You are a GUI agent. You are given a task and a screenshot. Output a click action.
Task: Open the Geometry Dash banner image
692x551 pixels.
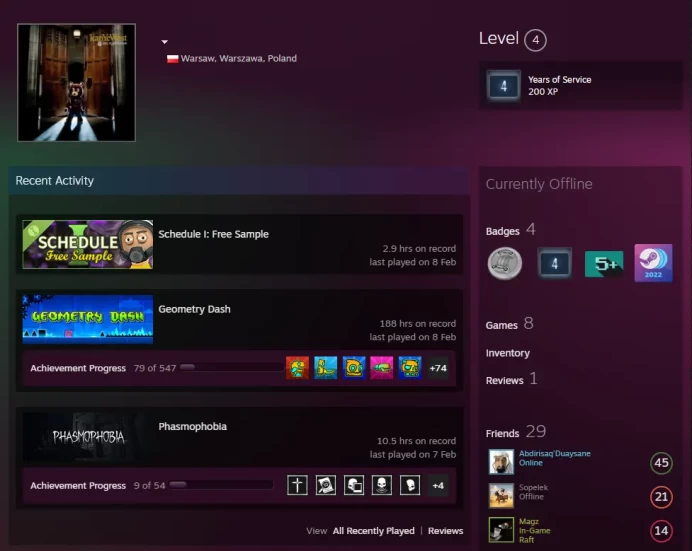(x=88, y=319)
